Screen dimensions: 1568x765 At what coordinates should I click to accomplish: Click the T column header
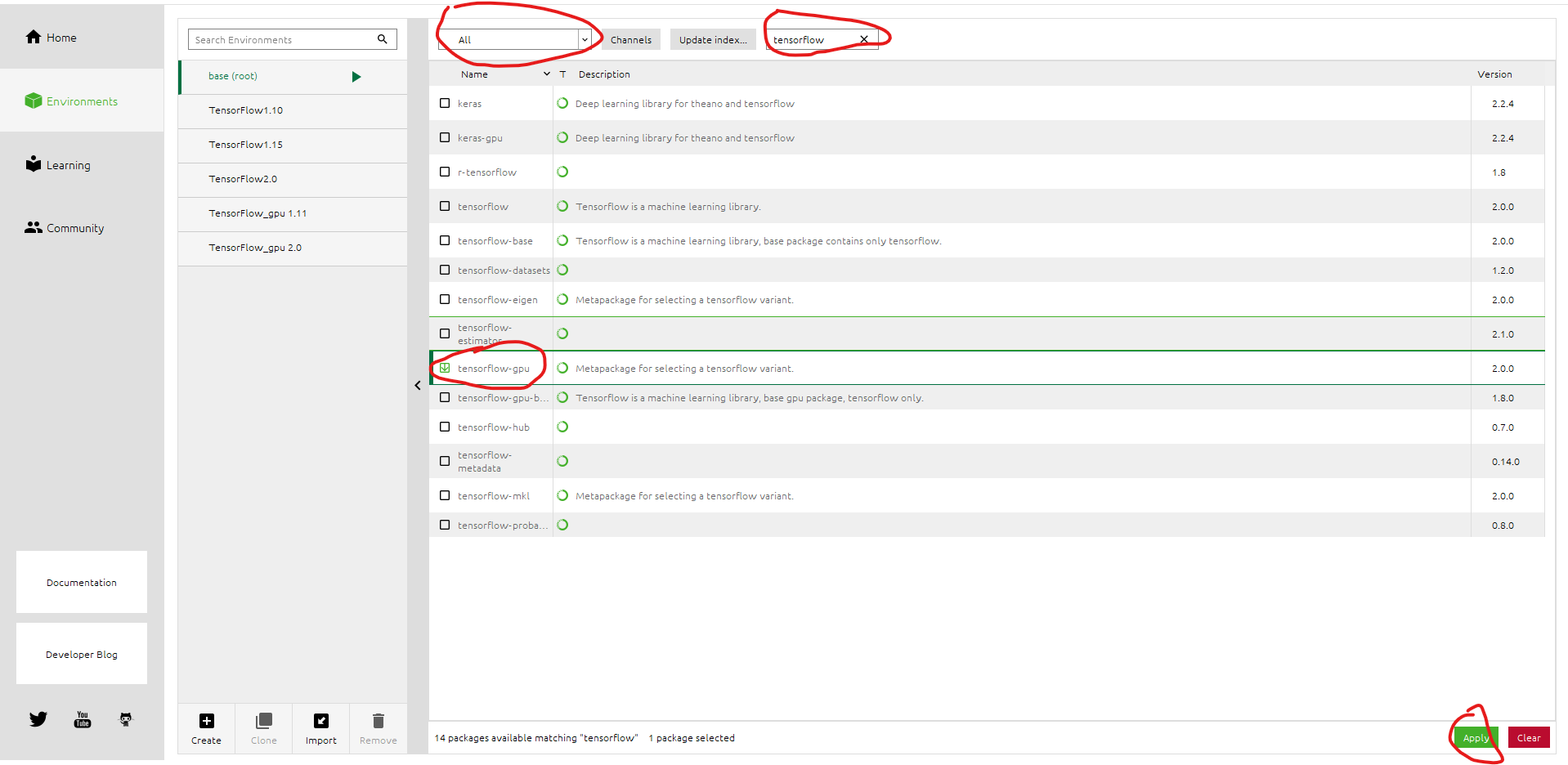[562, 74]
